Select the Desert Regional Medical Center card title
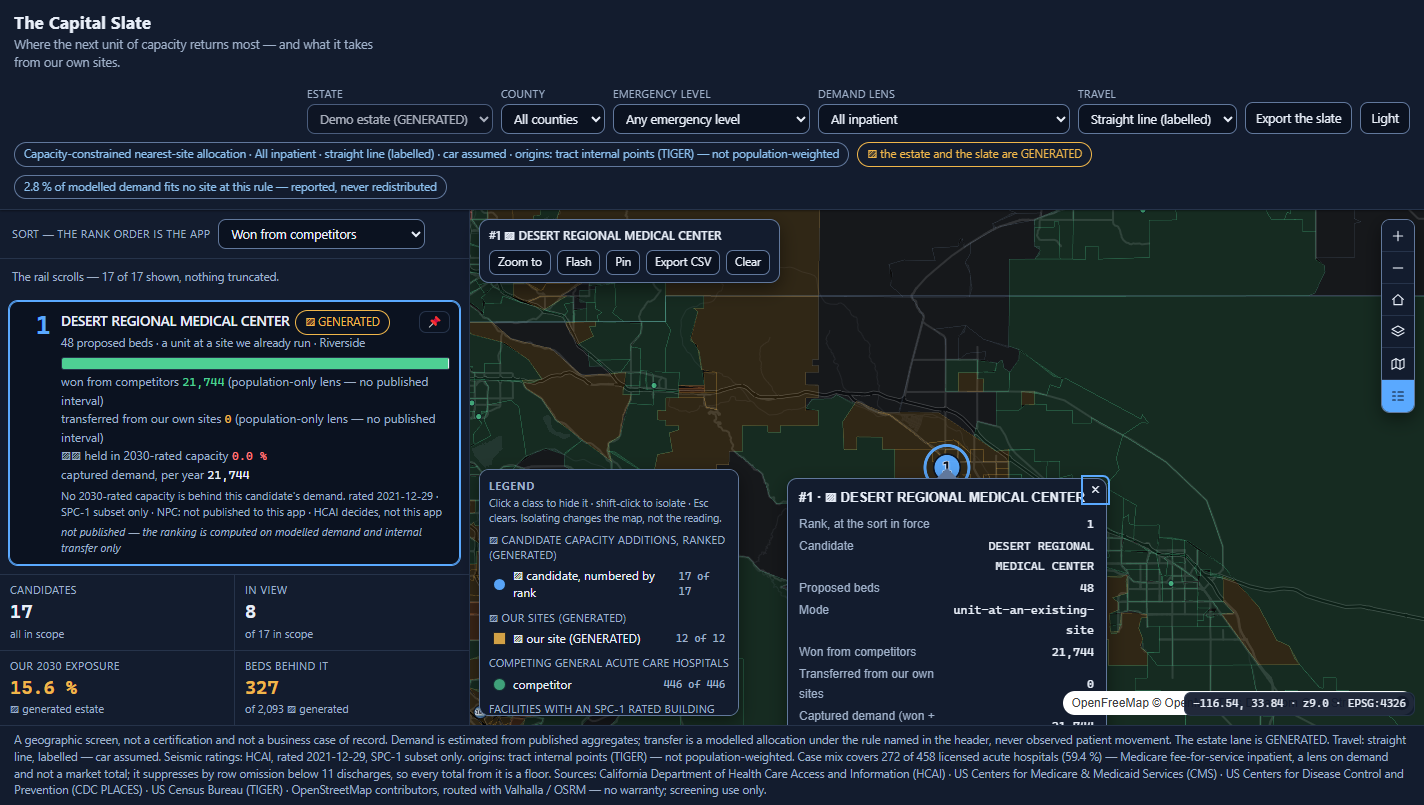This screenshot has width=1424, height=805. pyautogui.click(x=175, y=321)
